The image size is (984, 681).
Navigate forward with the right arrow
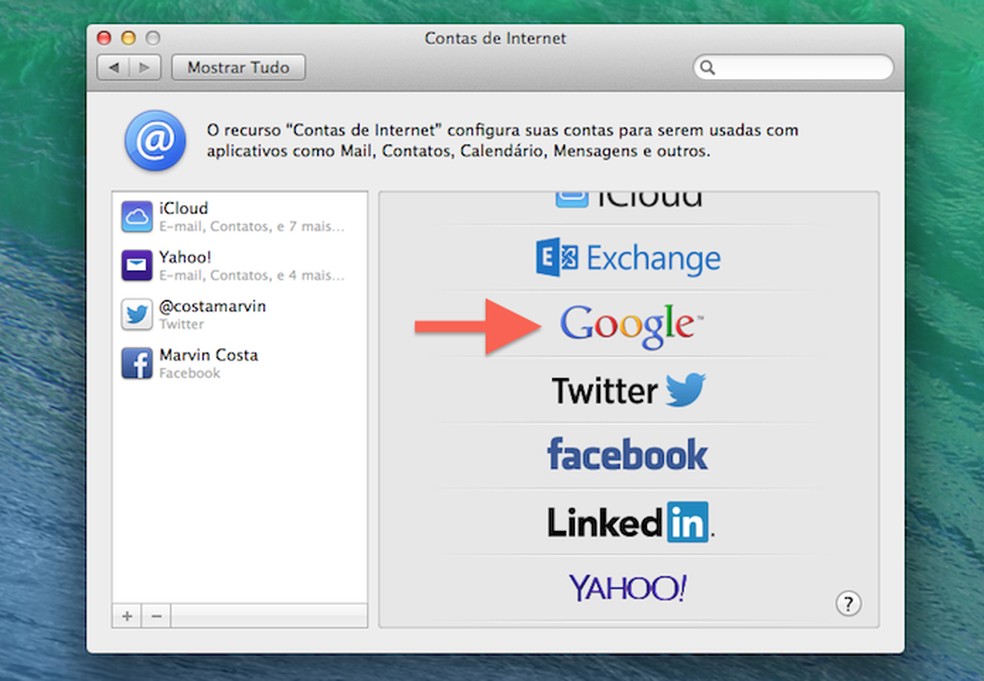click(x=145, y=67)
